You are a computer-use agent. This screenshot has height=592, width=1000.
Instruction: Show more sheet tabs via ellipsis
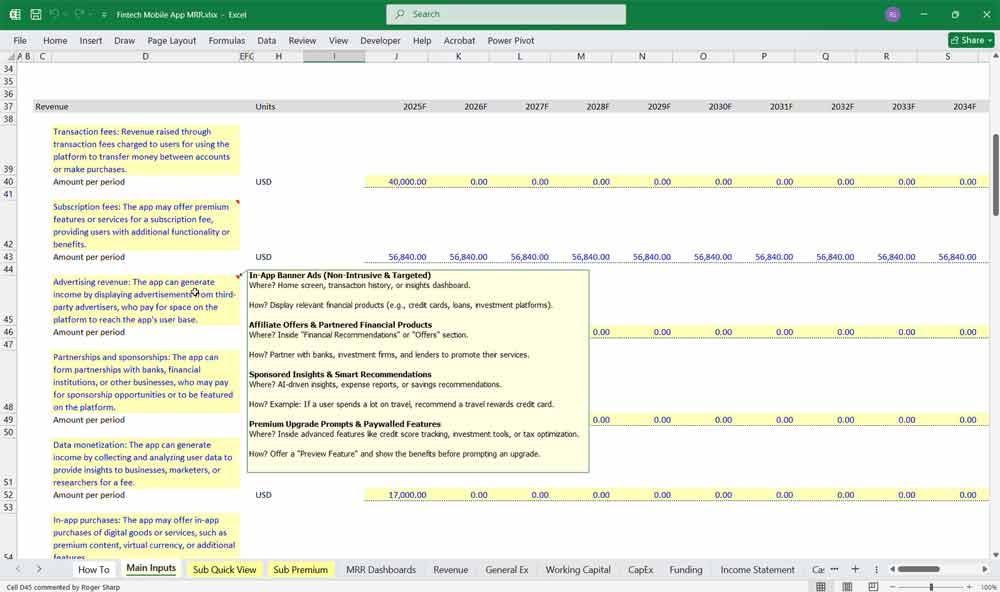pos(834,569)
